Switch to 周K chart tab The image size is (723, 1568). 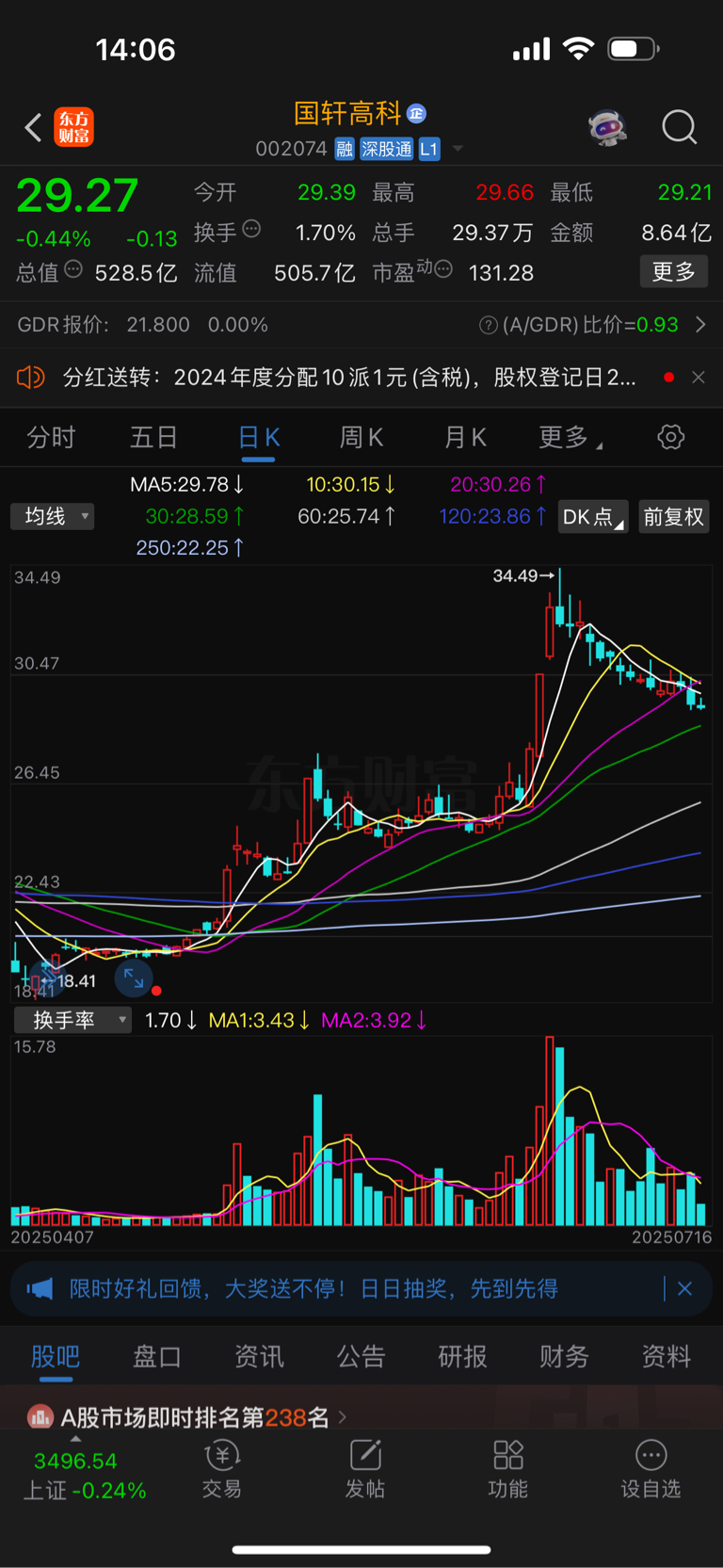coord(361,438)
